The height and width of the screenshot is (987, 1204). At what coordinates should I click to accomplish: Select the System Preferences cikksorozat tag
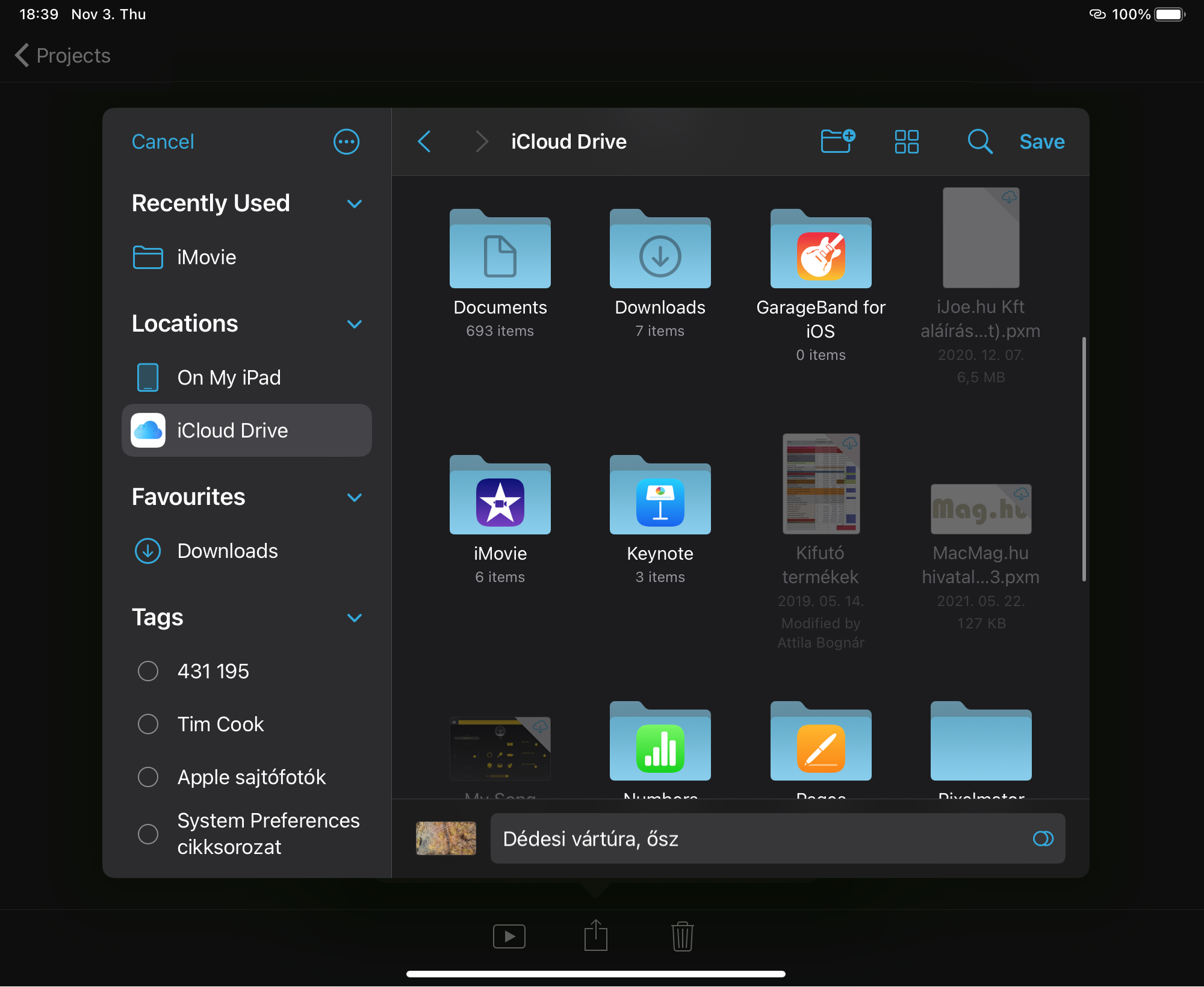247,834
